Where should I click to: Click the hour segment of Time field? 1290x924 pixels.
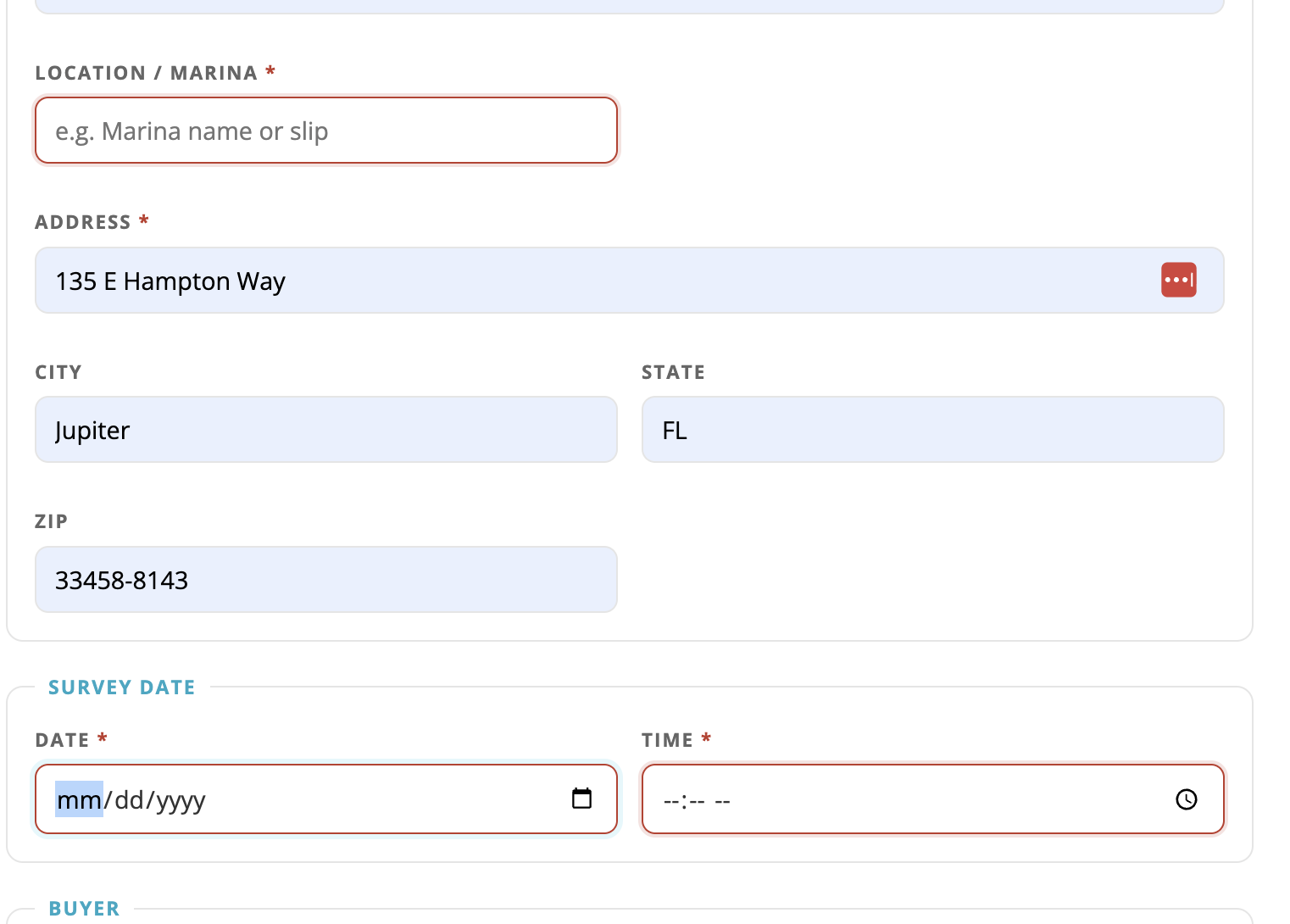(671, 800)
